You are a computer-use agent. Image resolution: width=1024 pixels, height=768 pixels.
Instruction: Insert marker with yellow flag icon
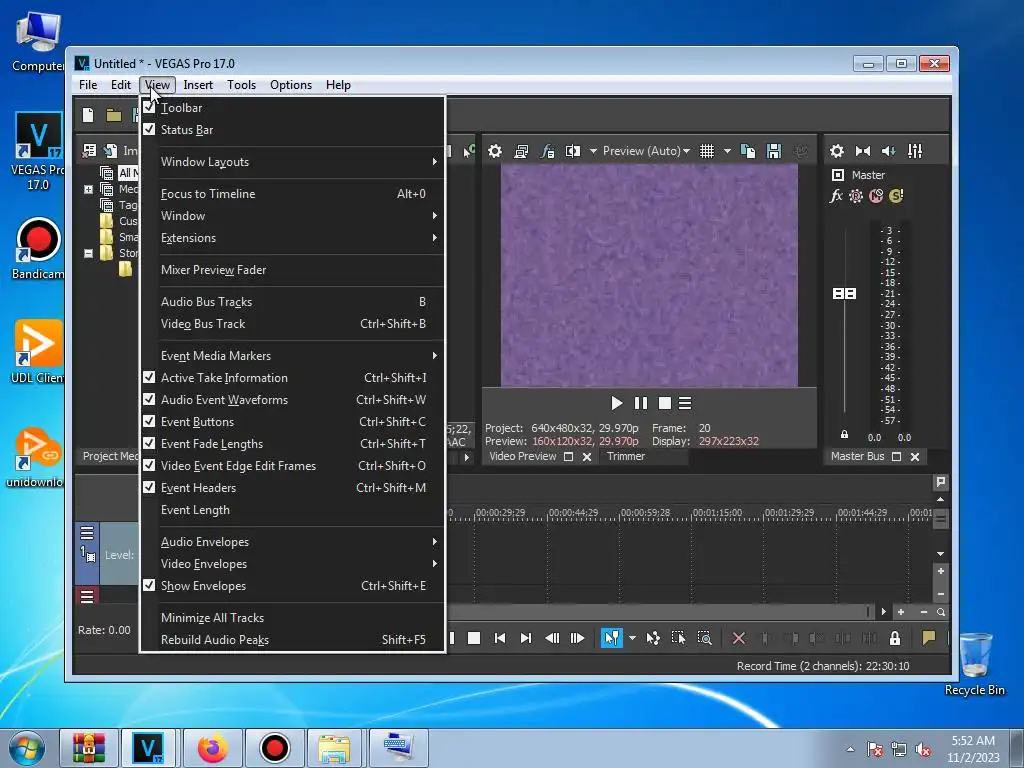pos(928,638)
